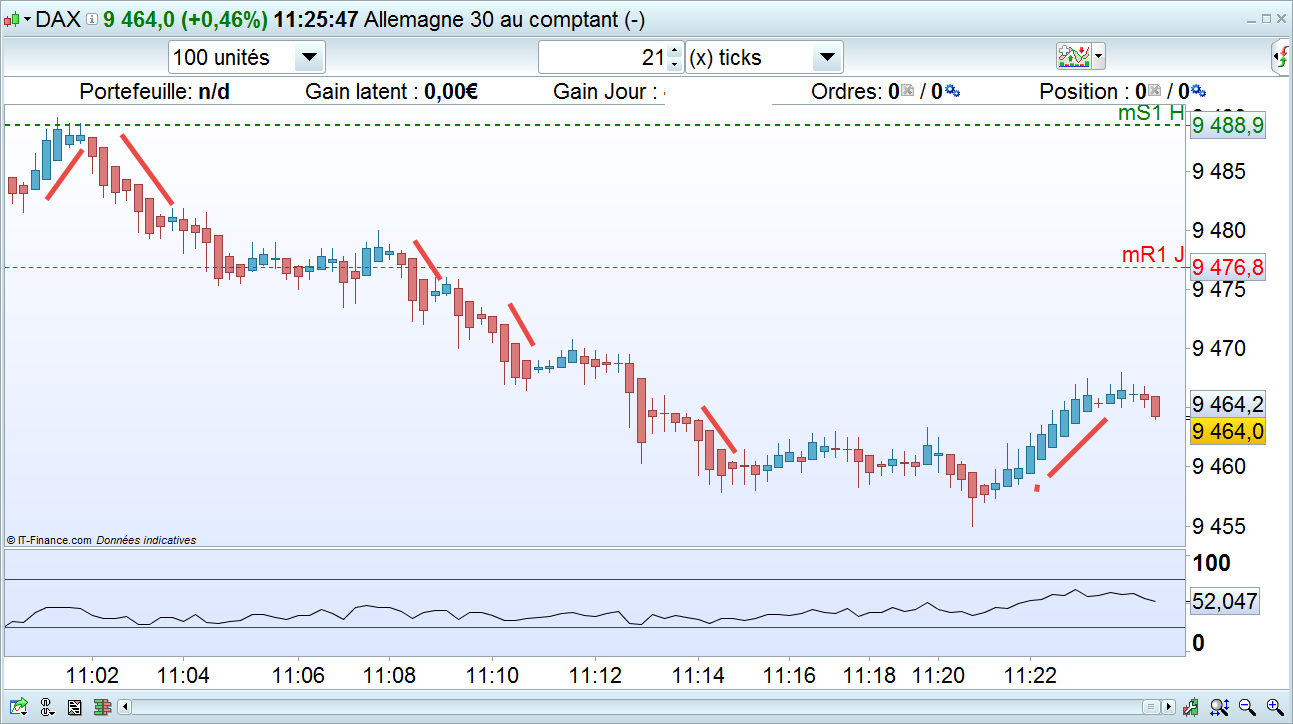
Task: Click the red-green order book icon
Action: [x=102, y=707]
